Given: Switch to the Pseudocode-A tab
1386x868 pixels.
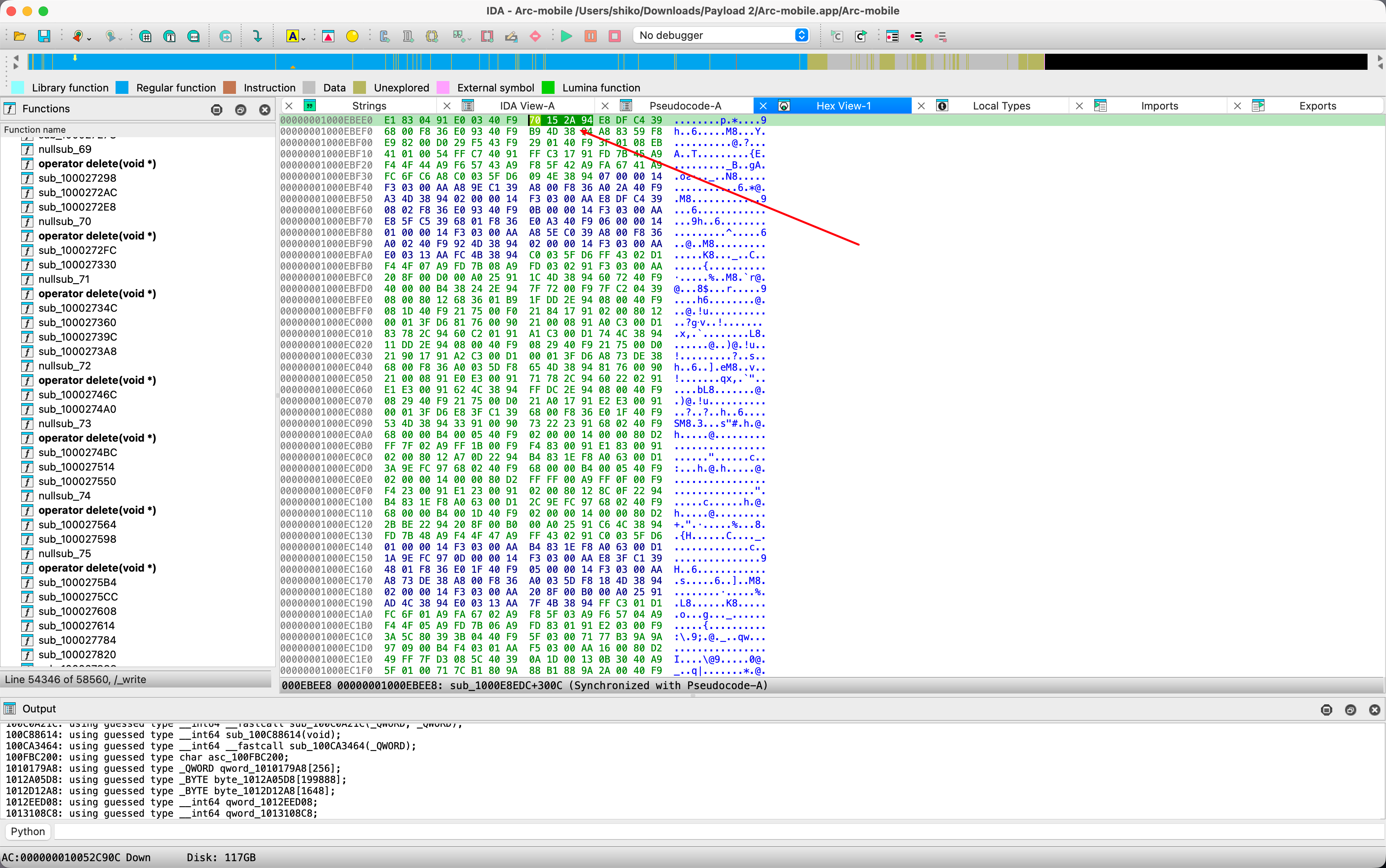Looking at the screenshot, I should [685, 105].
